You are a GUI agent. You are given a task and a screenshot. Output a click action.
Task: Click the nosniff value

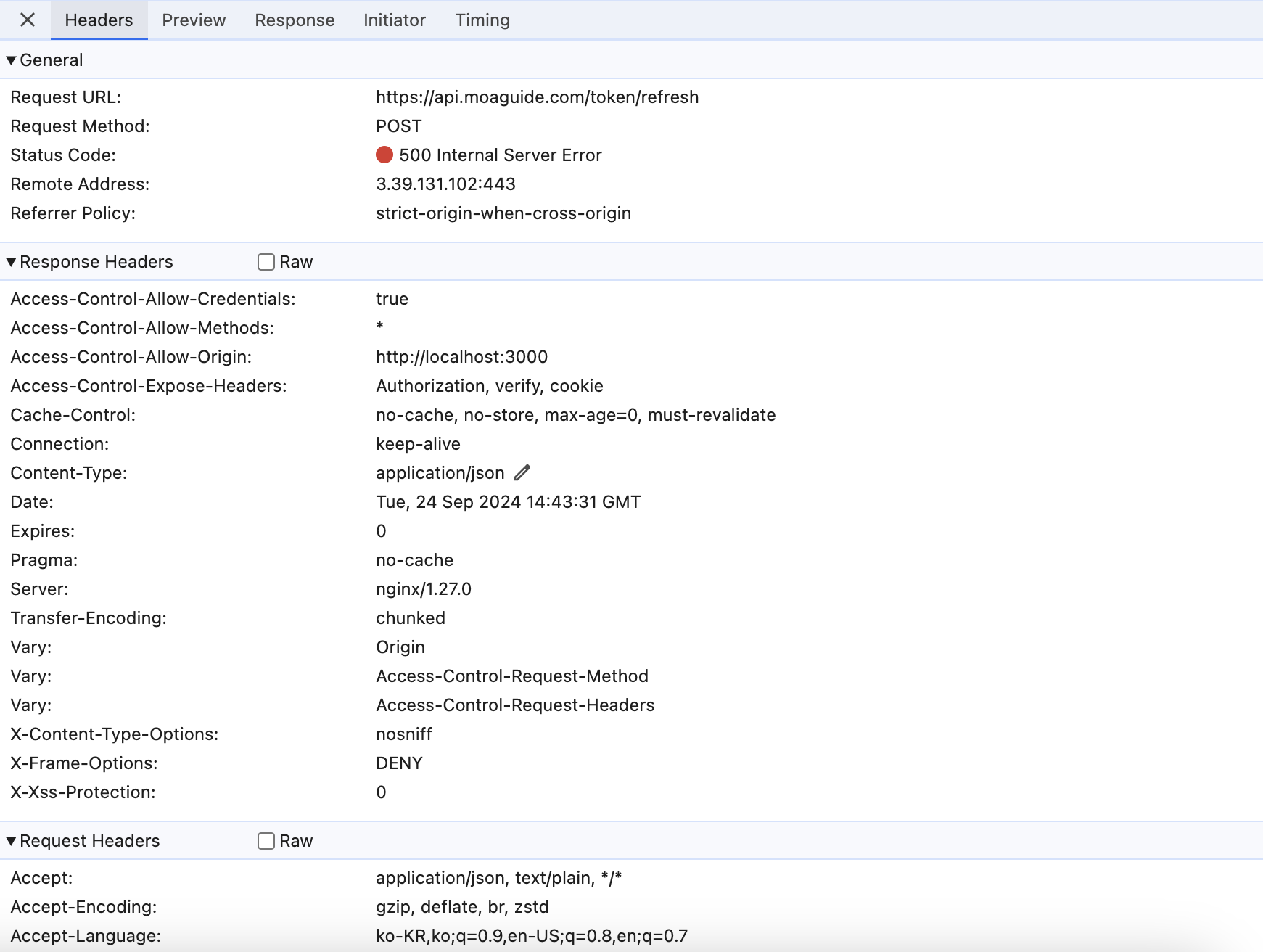tap(404, 734)
